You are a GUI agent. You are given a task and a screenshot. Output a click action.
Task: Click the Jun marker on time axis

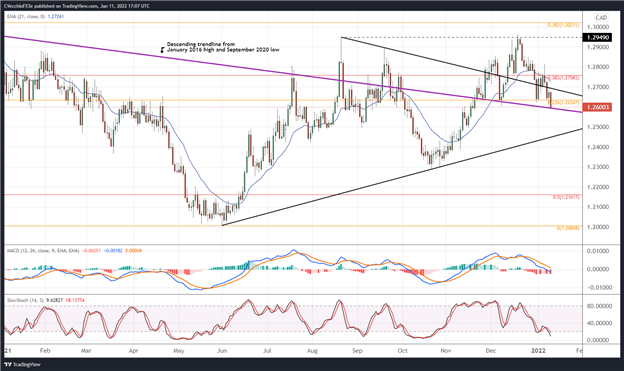[222, 351]
